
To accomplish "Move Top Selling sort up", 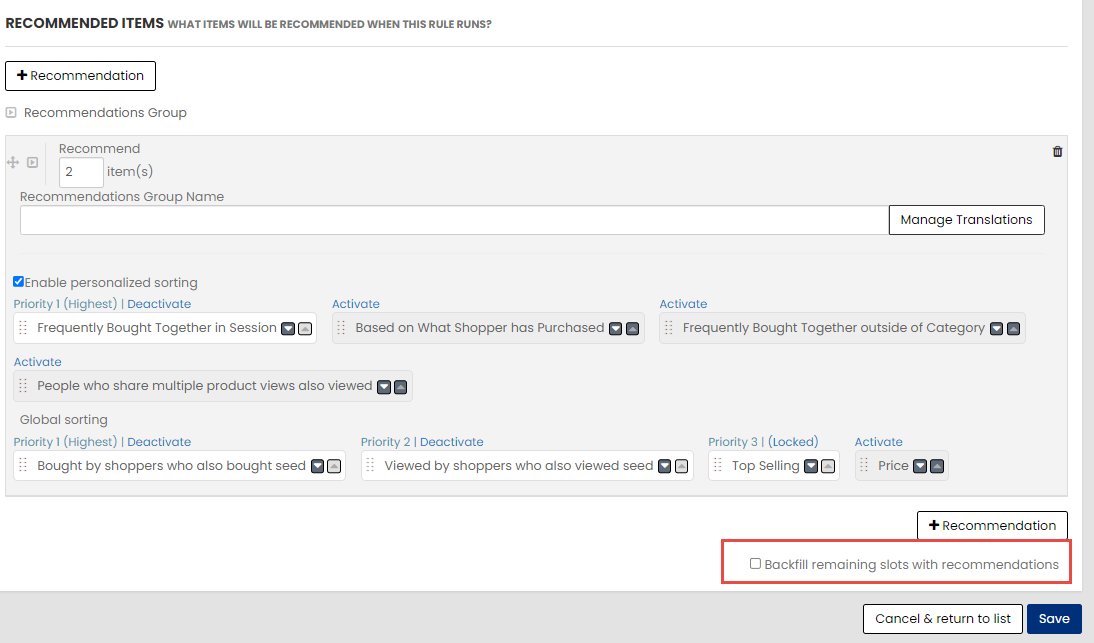I will click(x=827, y=466).
